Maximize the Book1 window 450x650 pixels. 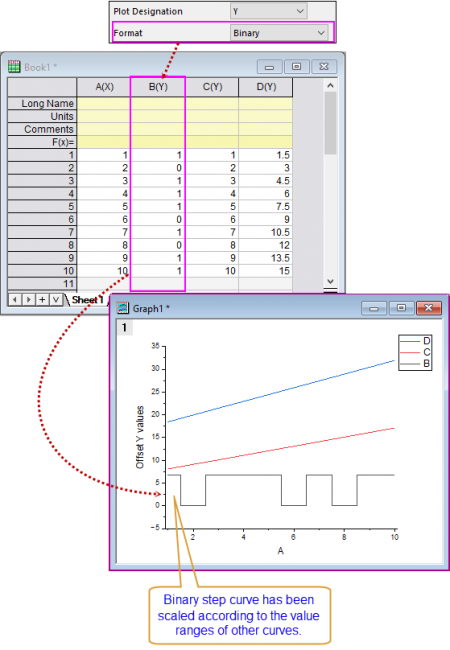[296, 67]
